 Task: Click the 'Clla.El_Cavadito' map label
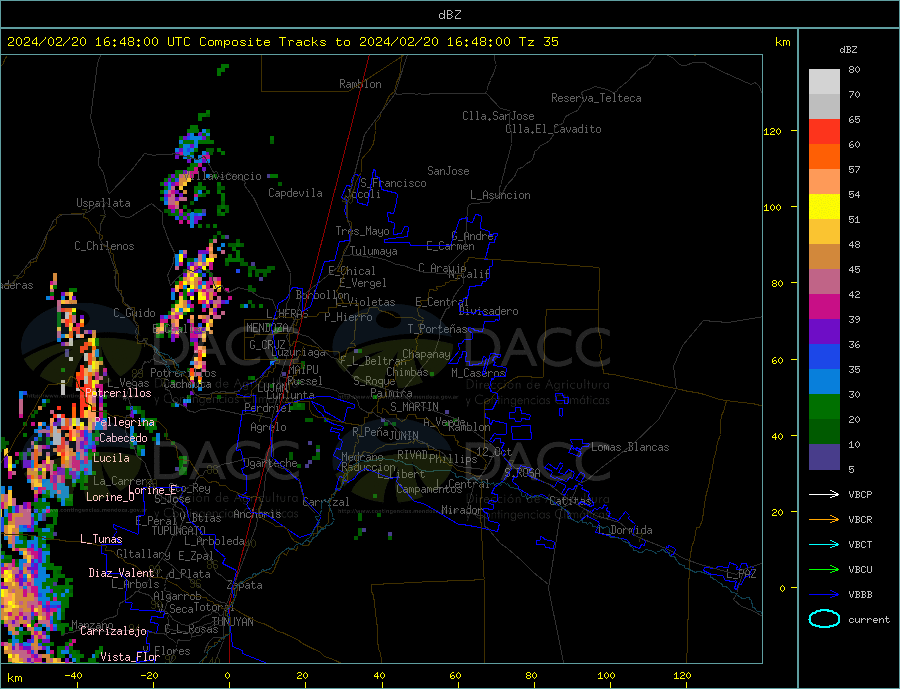(x=553, y=129)
